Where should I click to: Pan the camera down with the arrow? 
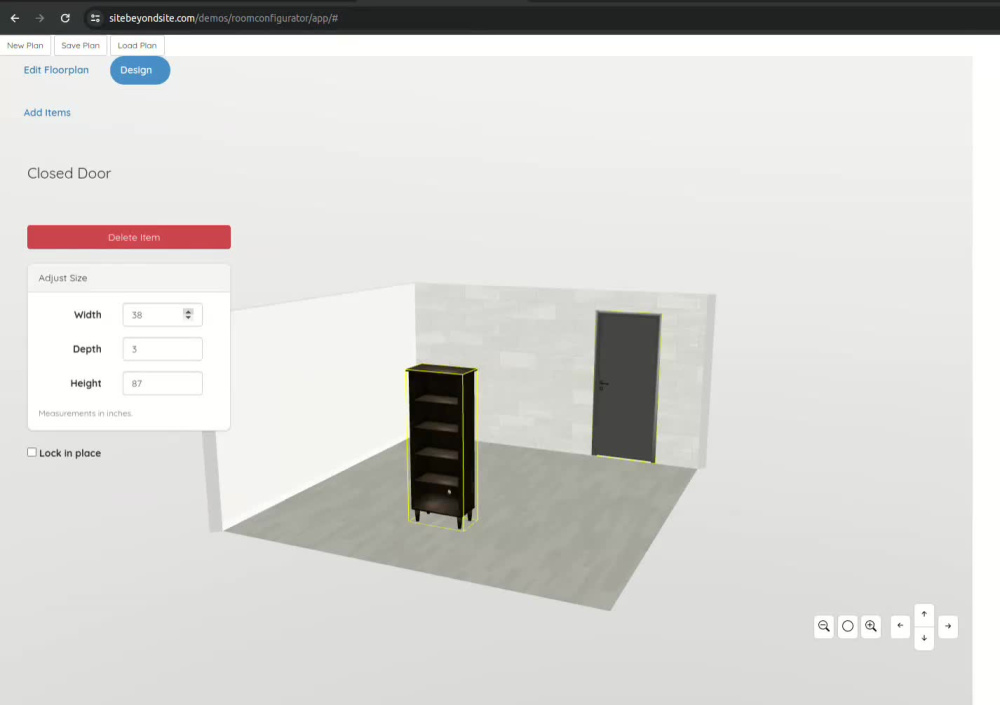tap(923, 638)
